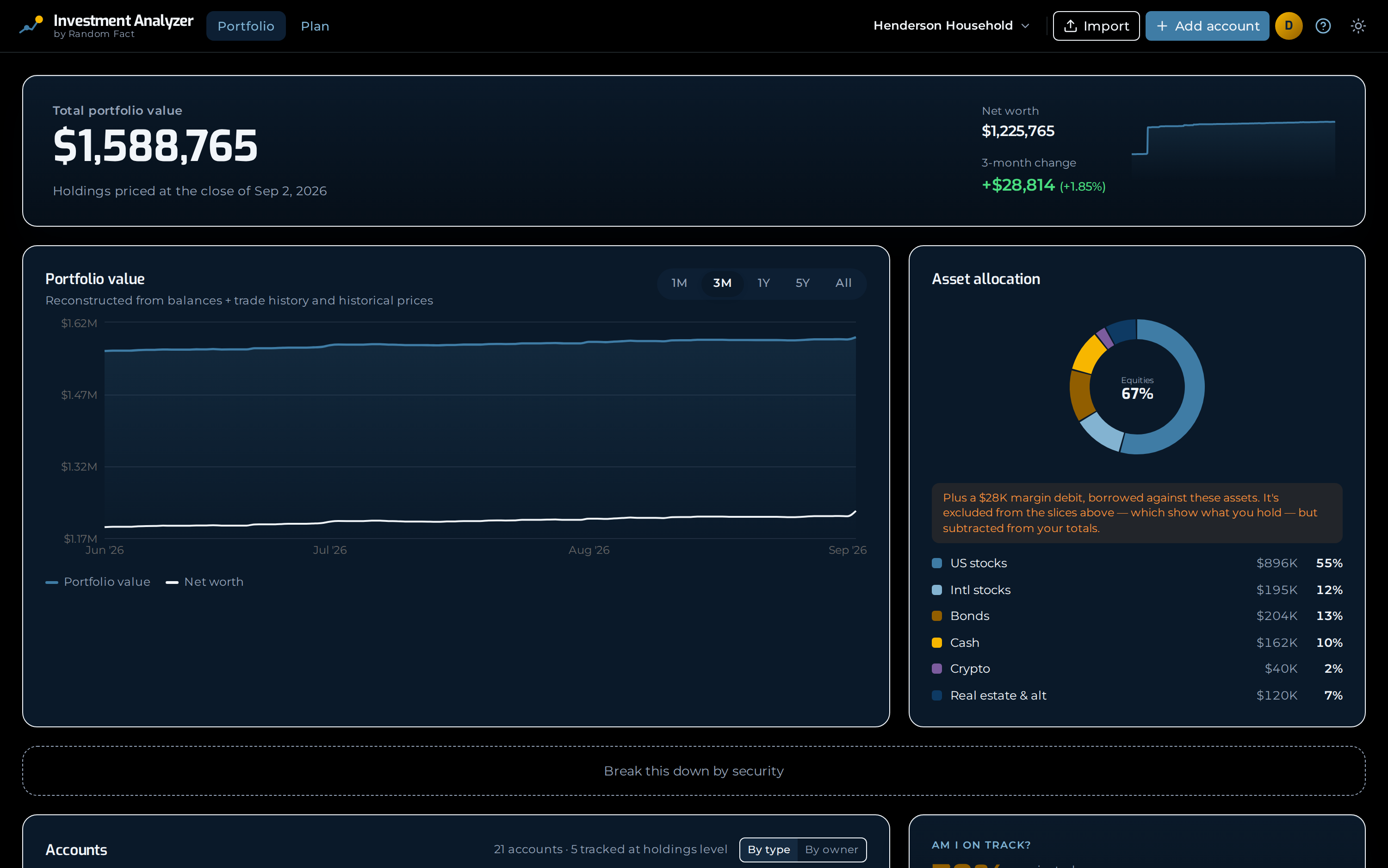Switch chart range to 1Y
The height and width of the screenshot is (868, 1388).
763,283
